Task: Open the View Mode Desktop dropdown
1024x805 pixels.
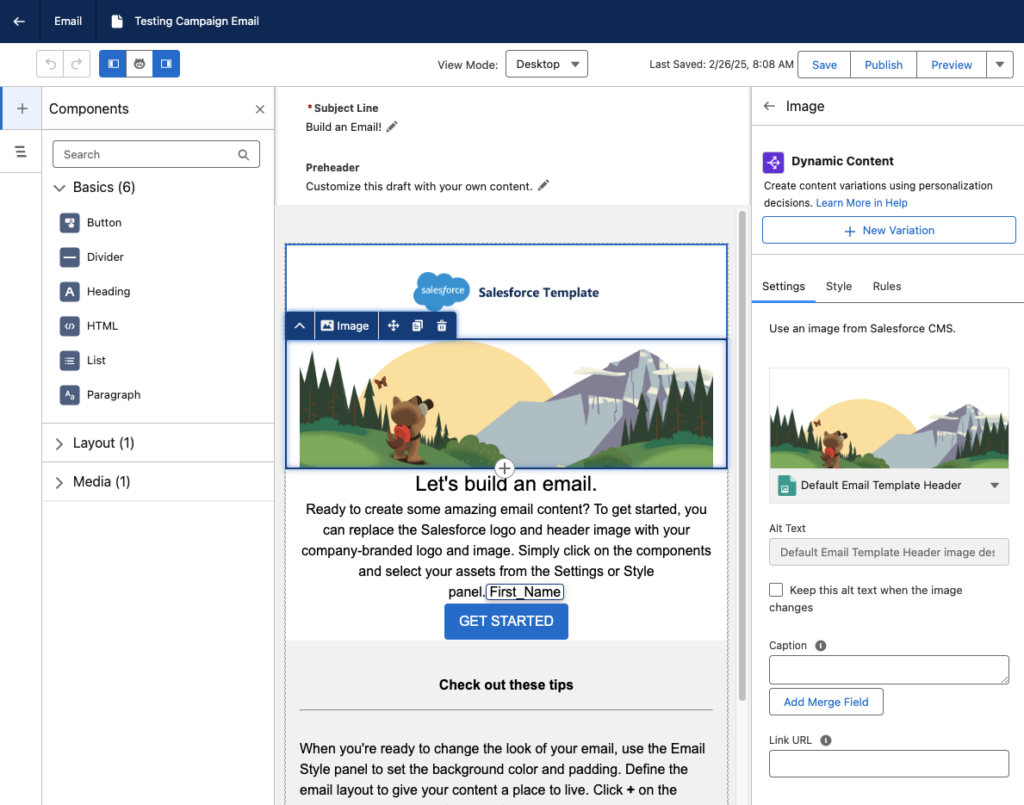Action: tap(546, 64)
